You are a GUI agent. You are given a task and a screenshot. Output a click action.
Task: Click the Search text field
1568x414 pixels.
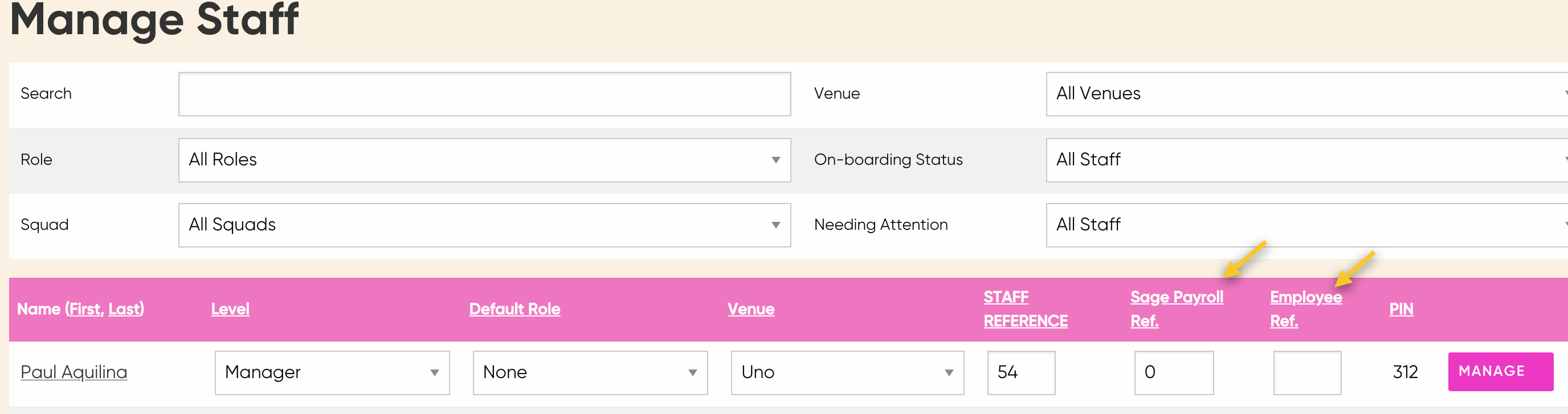tap(484, 94)
